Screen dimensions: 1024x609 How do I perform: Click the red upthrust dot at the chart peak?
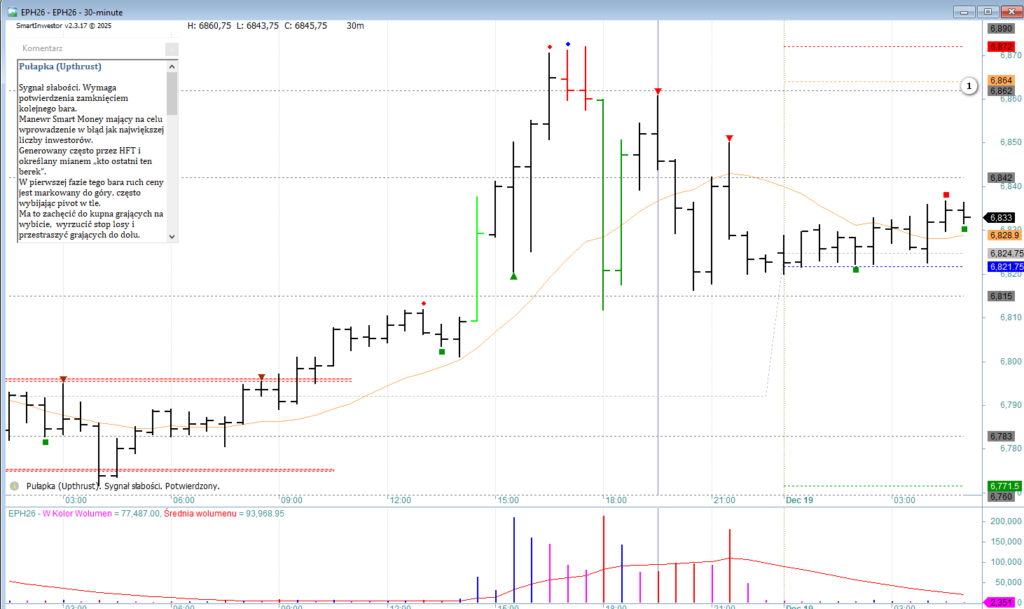coord(549,46)
